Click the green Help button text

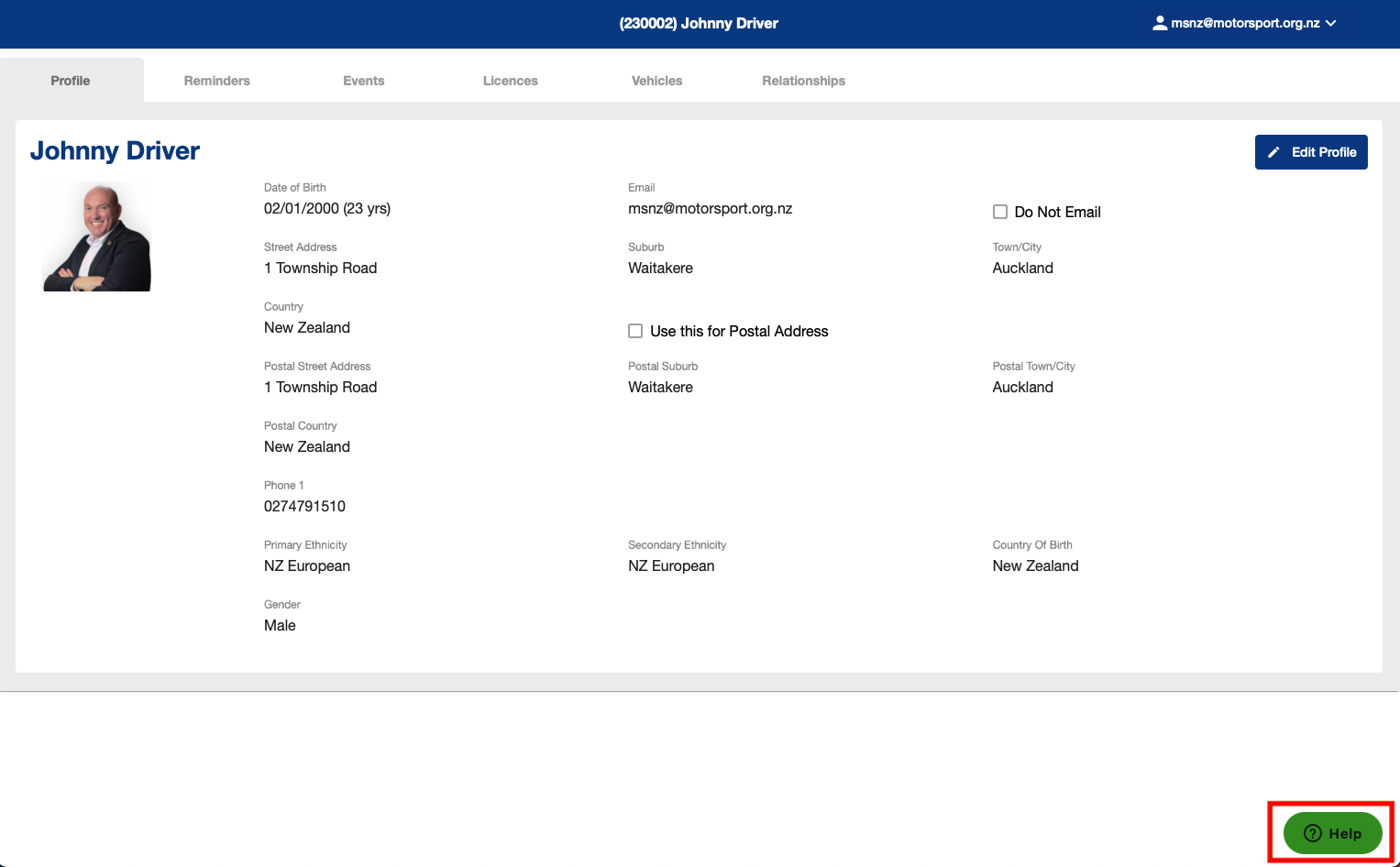click(x=1345, y=833)
